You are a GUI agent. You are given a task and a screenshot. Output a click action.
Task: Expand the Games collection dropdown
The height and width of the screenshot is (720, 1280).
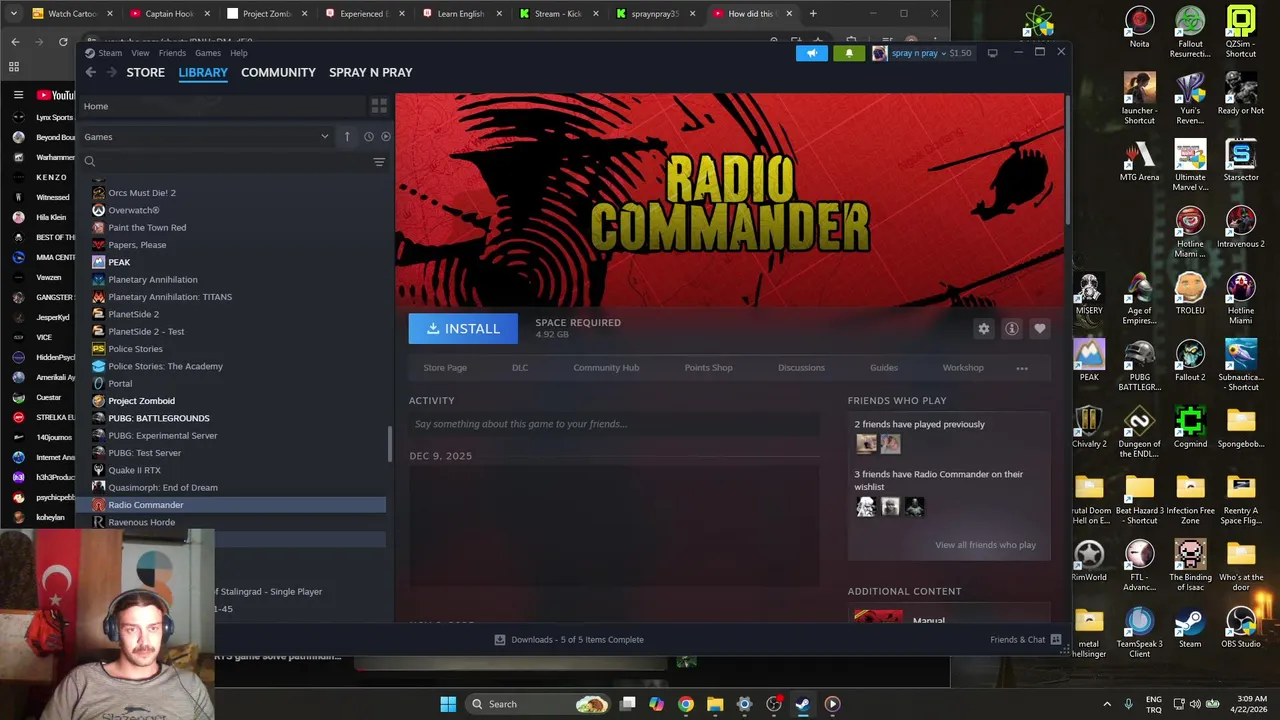324,136
